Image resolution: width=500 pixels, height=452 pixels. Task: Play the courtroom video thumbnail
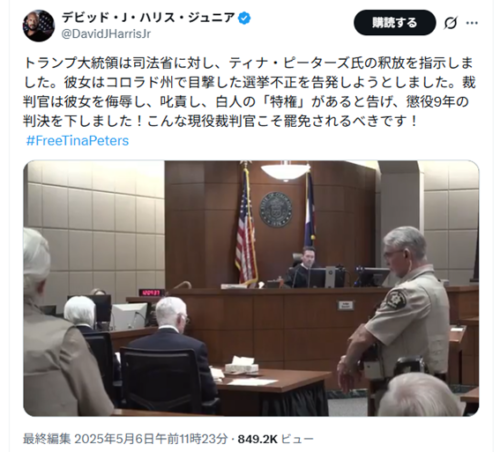pyautogui.click(x=251, y=288)
